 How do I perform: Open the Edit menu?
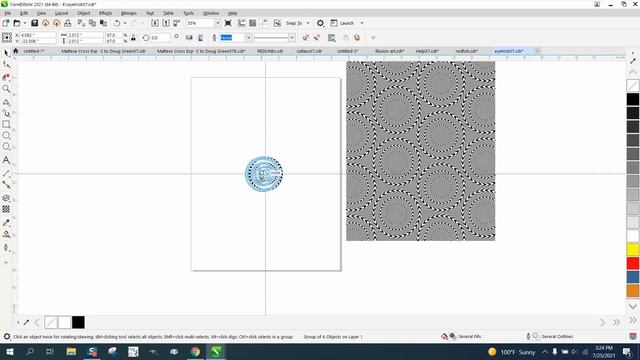24,13
